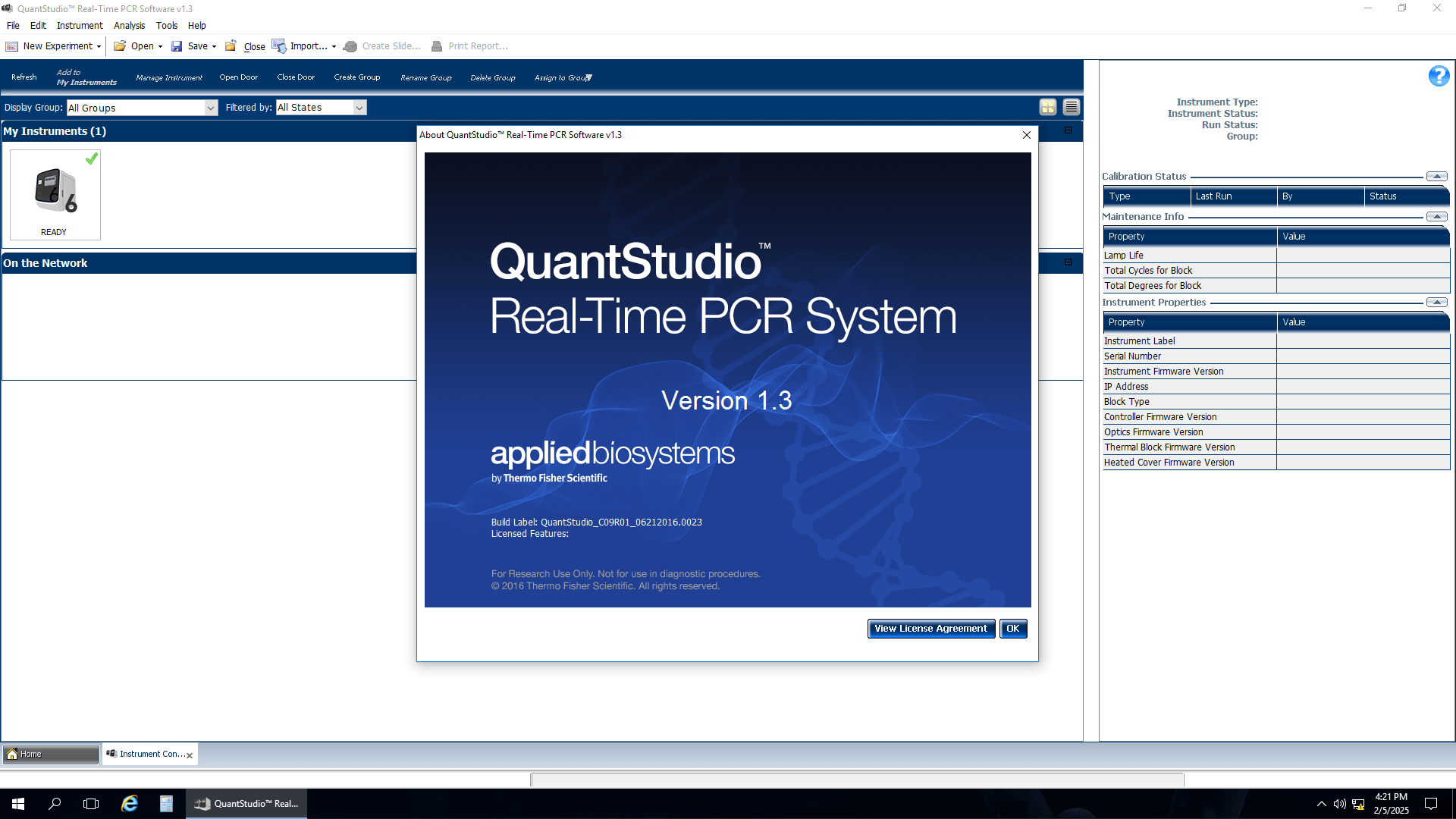Image resolution: width=1456 pixels, height=819 pixels.
Task: Collapse the My Instruments section
Action: (1068, 130)
